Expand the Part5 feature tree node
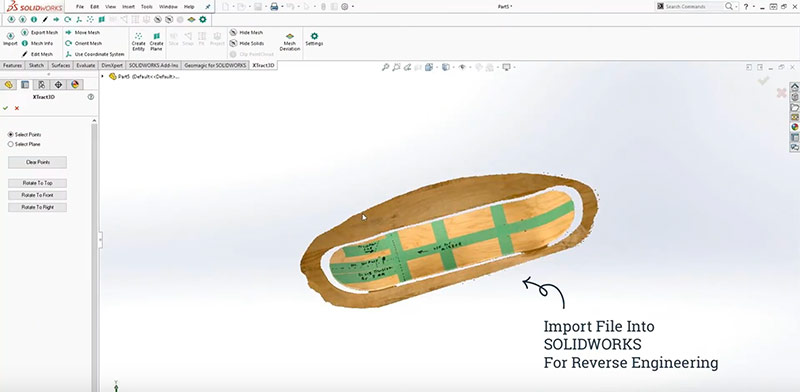The width and height of the screenshot is (800, 392). 103,77
